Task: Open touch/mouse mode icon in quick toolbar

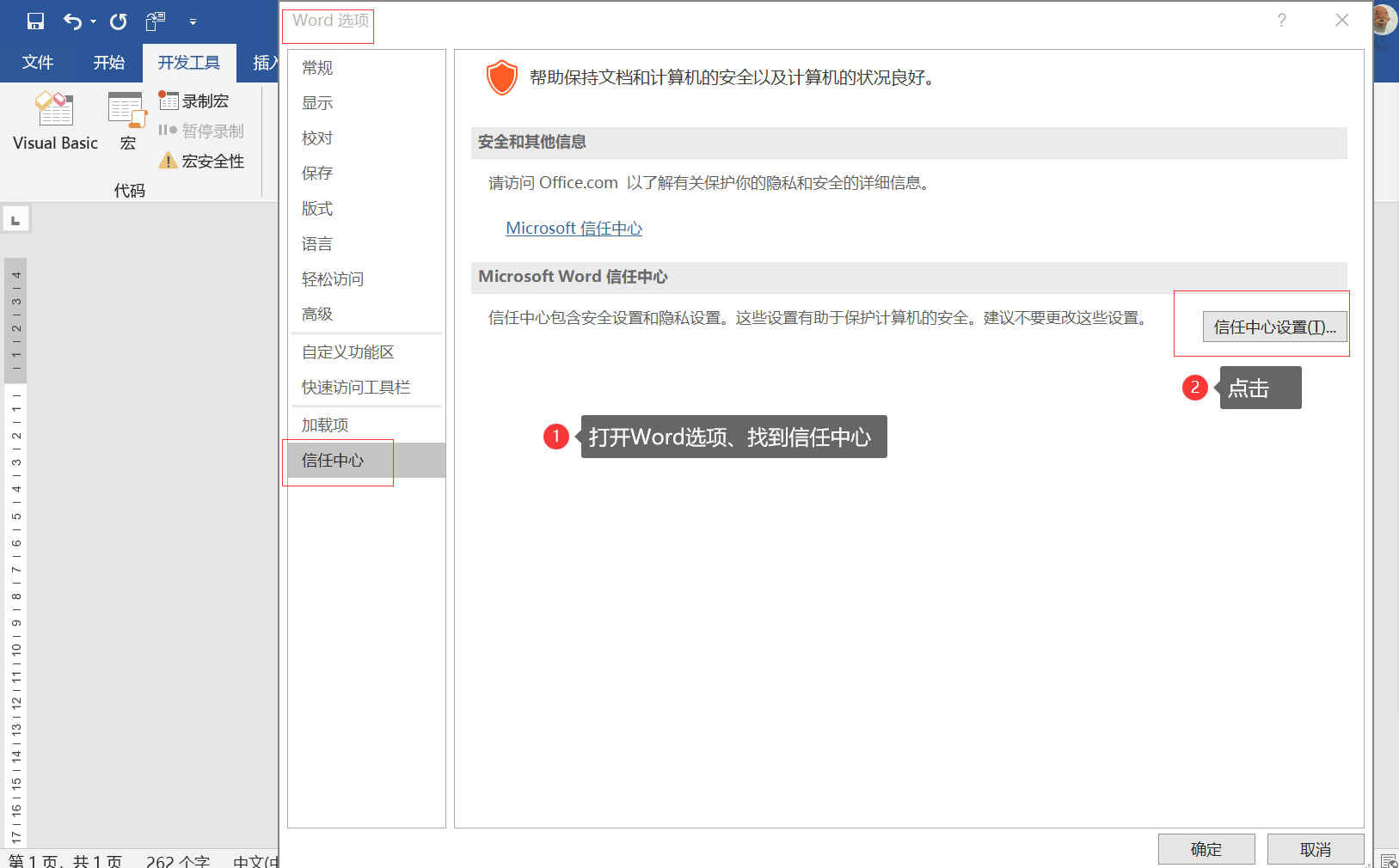Action: click(x=156, y=21)
